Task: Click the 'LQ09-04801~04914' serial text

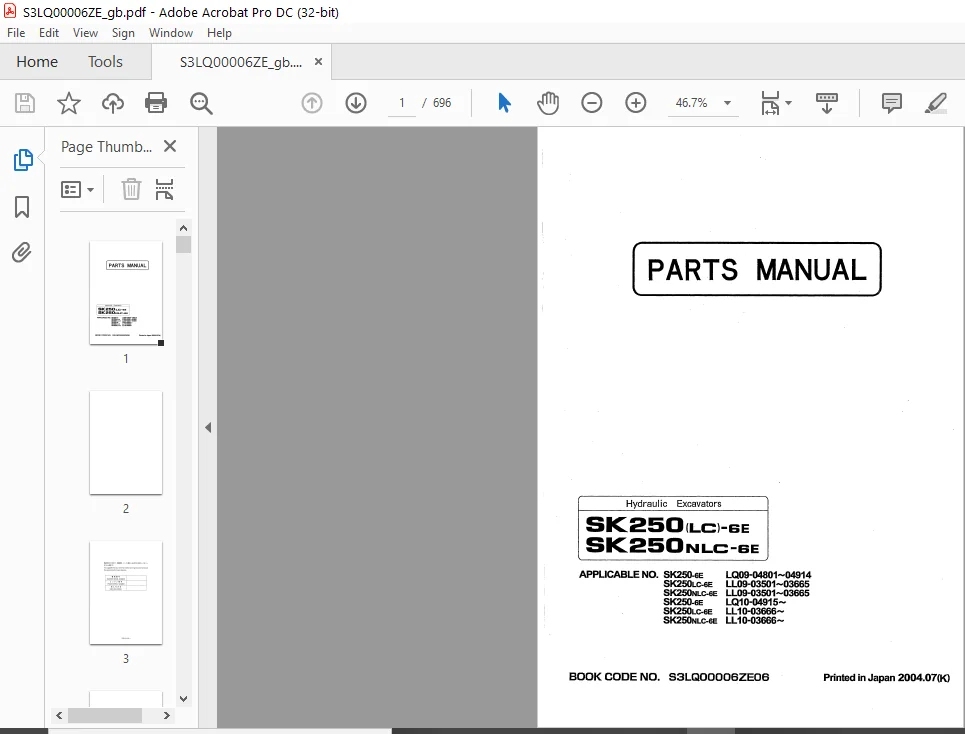Action: (768, 575)
